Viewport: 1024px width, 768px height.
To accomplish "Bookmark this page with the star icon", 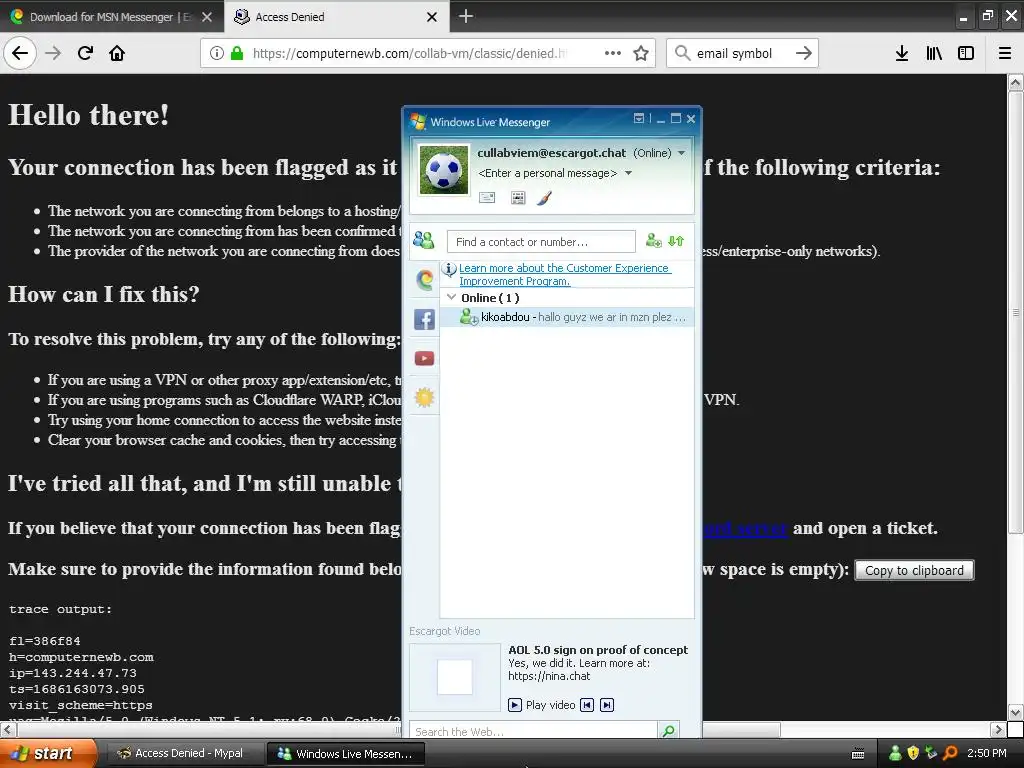I will click(641, 53).
